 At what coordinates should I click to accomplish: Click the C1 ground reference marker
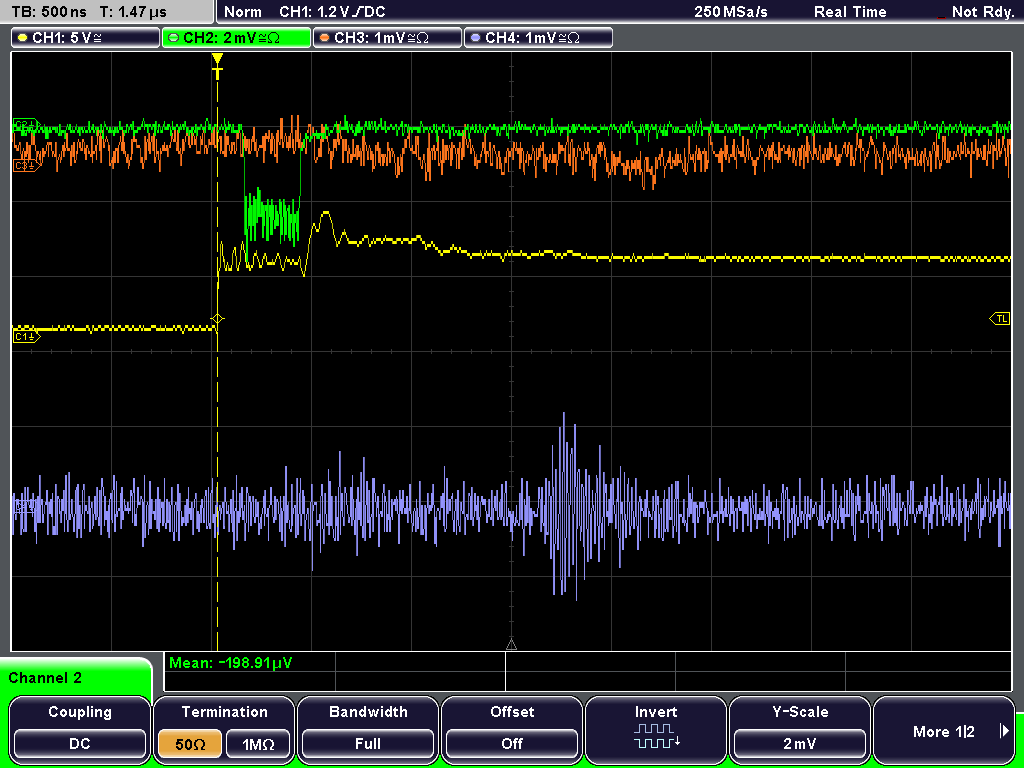(x=27, y=336)
